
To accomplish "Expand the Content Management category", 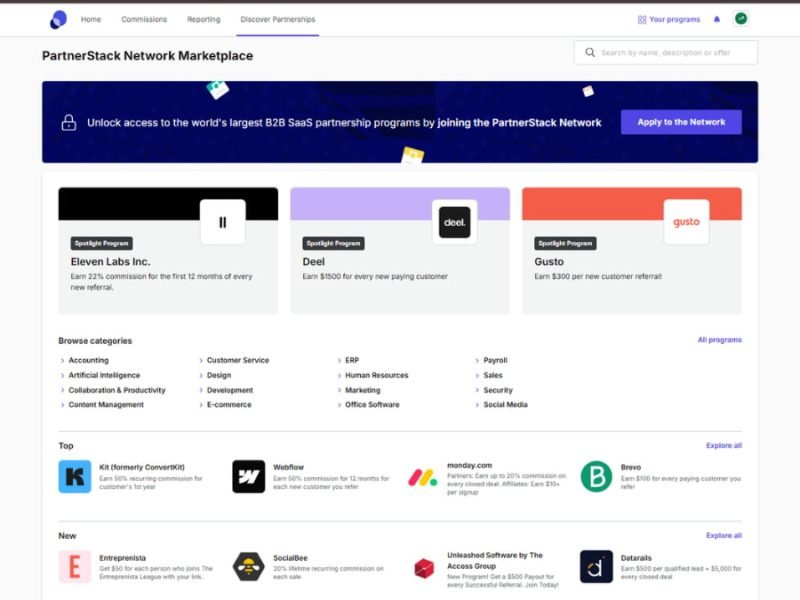I will point(106,405).
